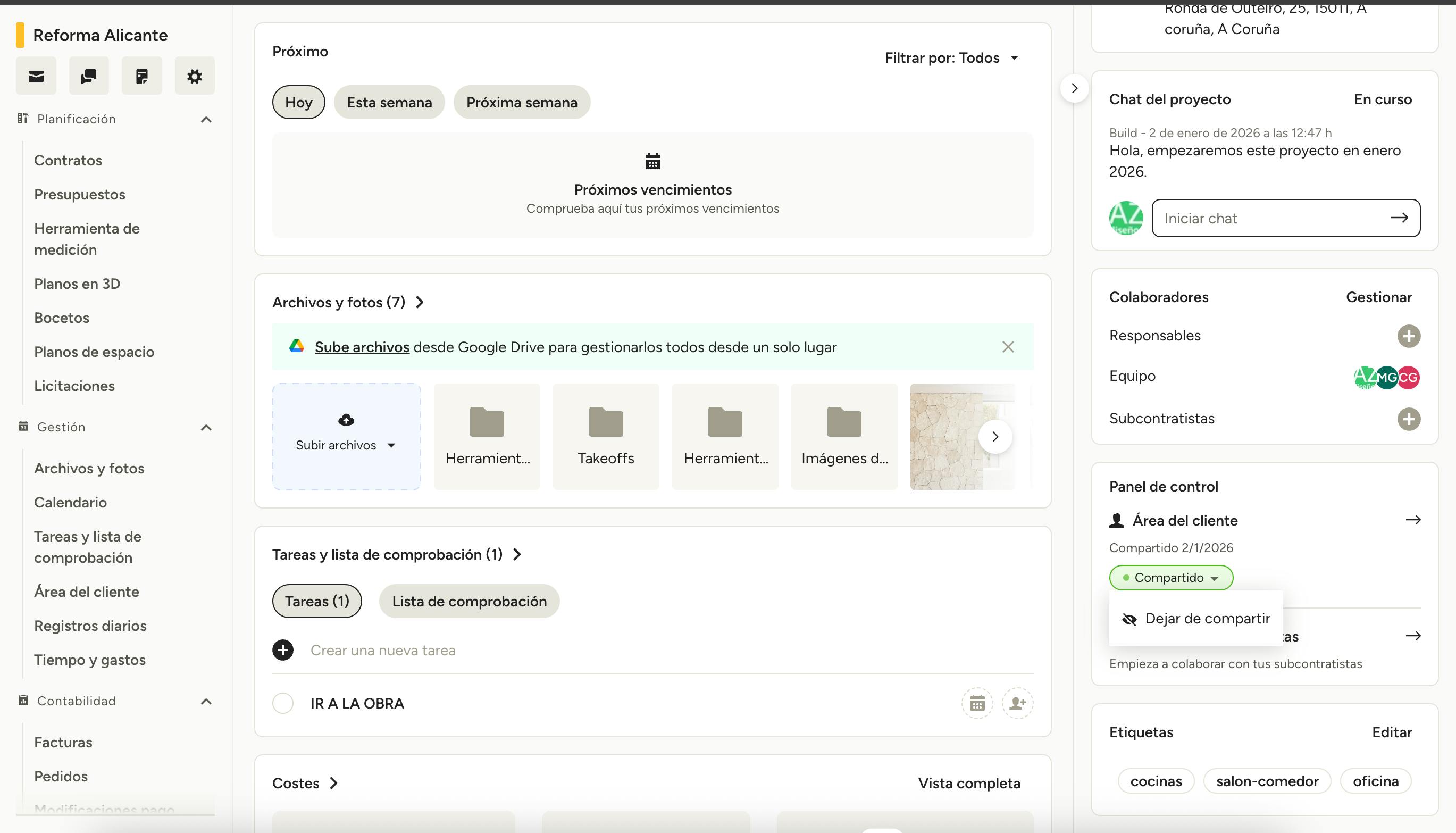The image size is (1456, 833).
Task: Open project settings gear icon
Action: (x=195, y=76)
